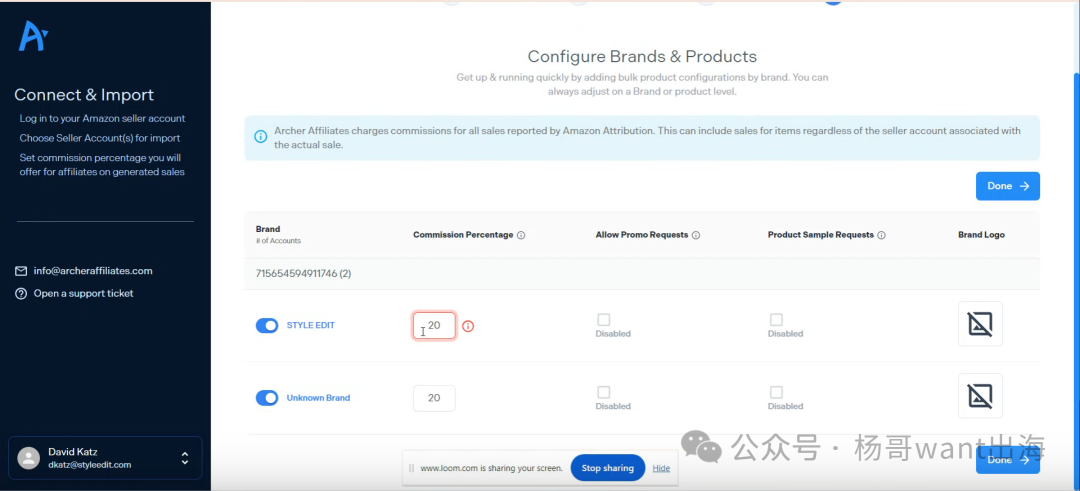Open a support ticket link
1080x491 pixels.
pos(83,294)
